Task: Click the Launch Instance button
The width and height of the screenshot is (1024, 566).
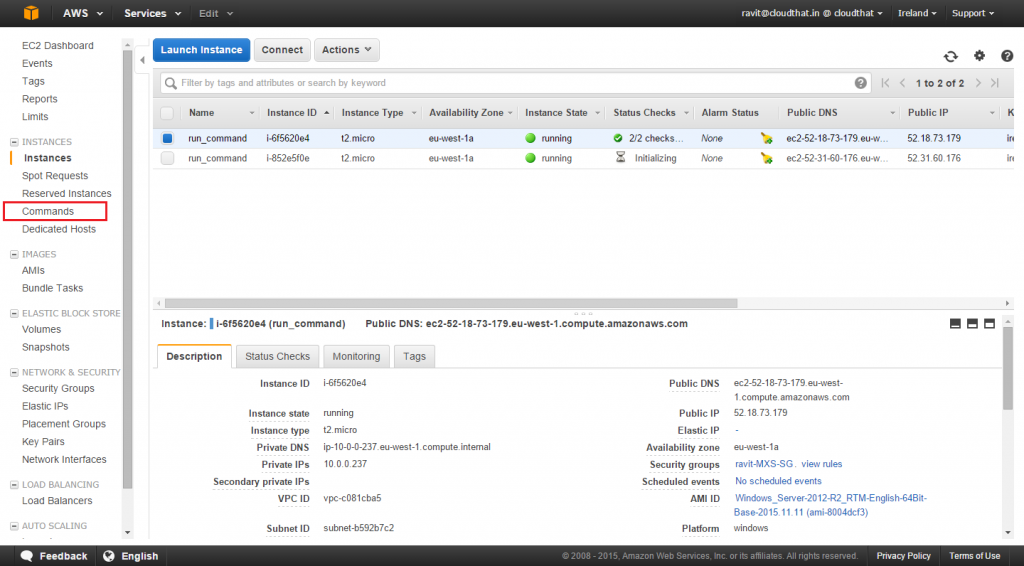Action: [x=201, y=50]
